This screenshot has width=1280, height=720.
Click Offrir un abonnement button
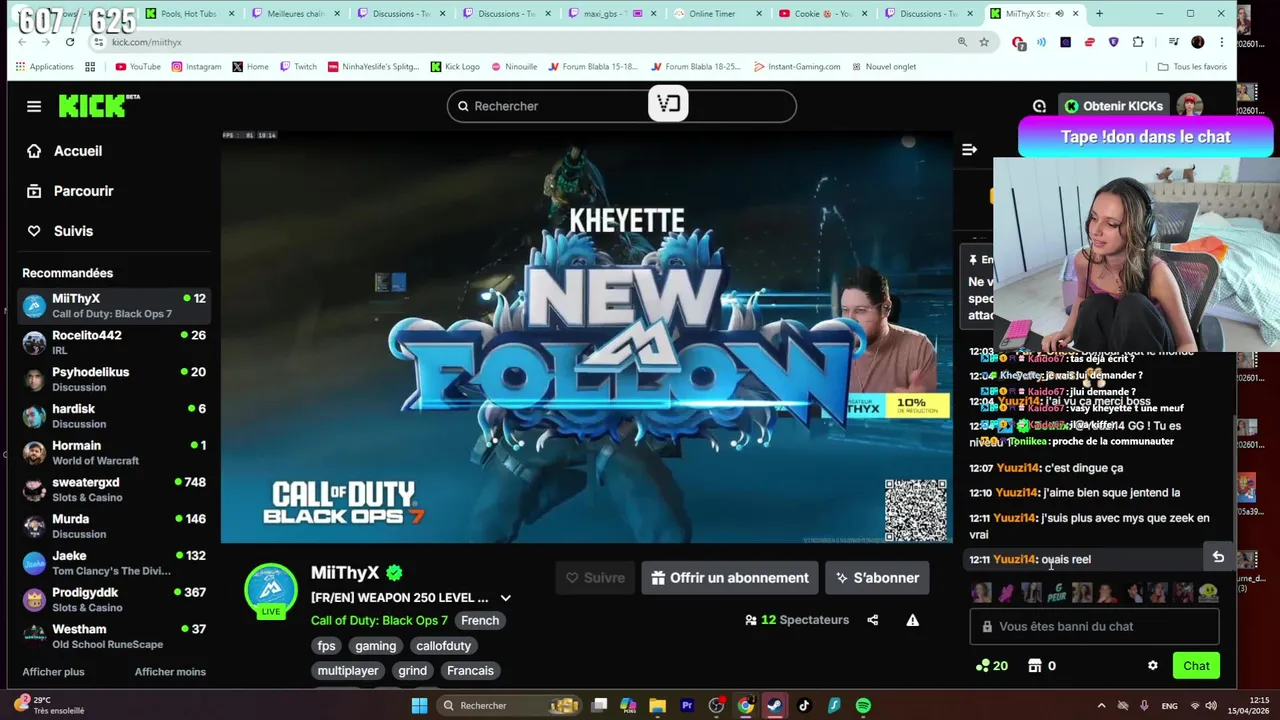[729, 578]
